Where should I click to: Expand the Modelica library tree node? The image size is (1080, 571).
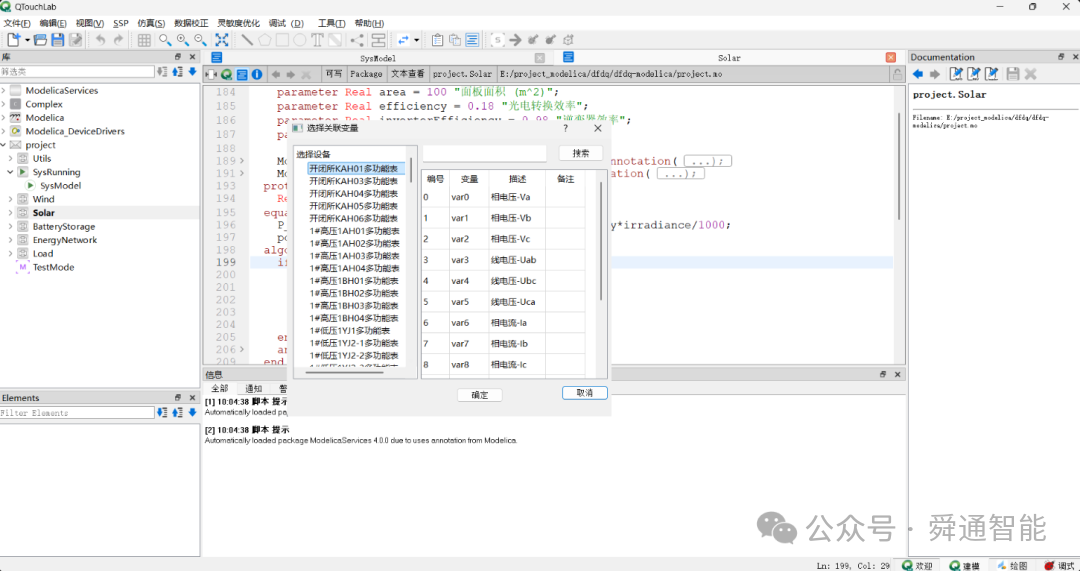4,118
